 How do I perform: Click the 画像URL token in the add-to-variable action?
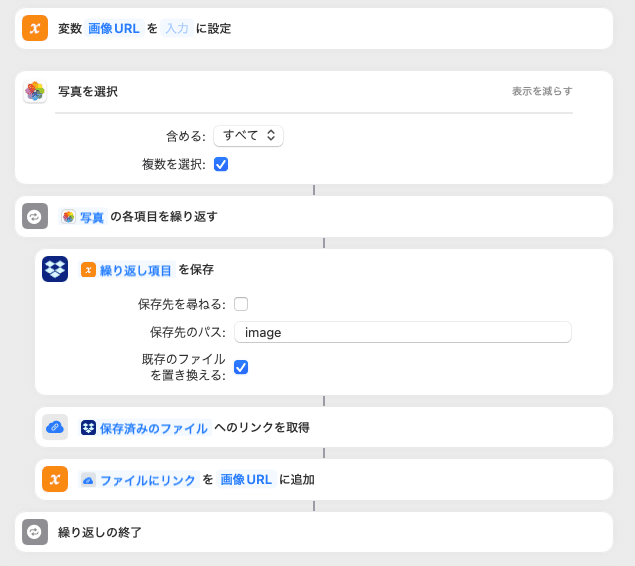coord(246,480)
